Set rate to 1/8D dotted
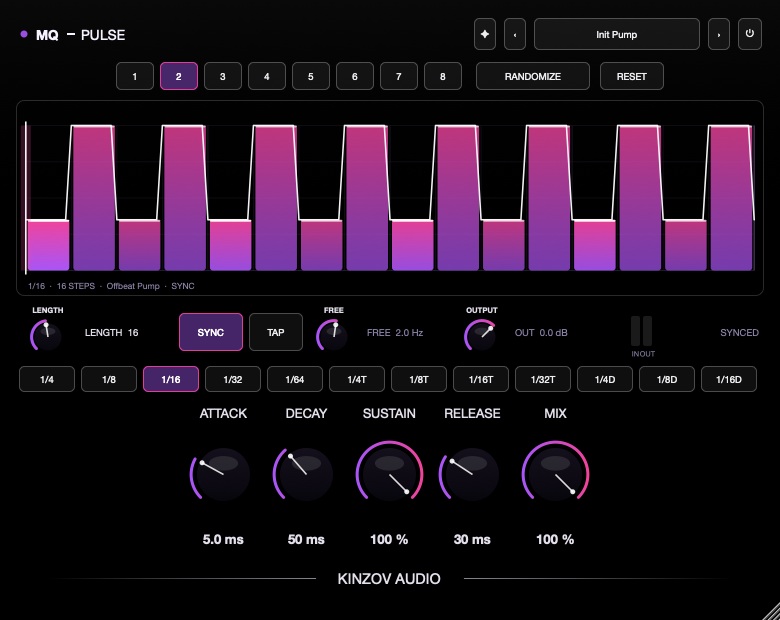 tap(667, 379)
